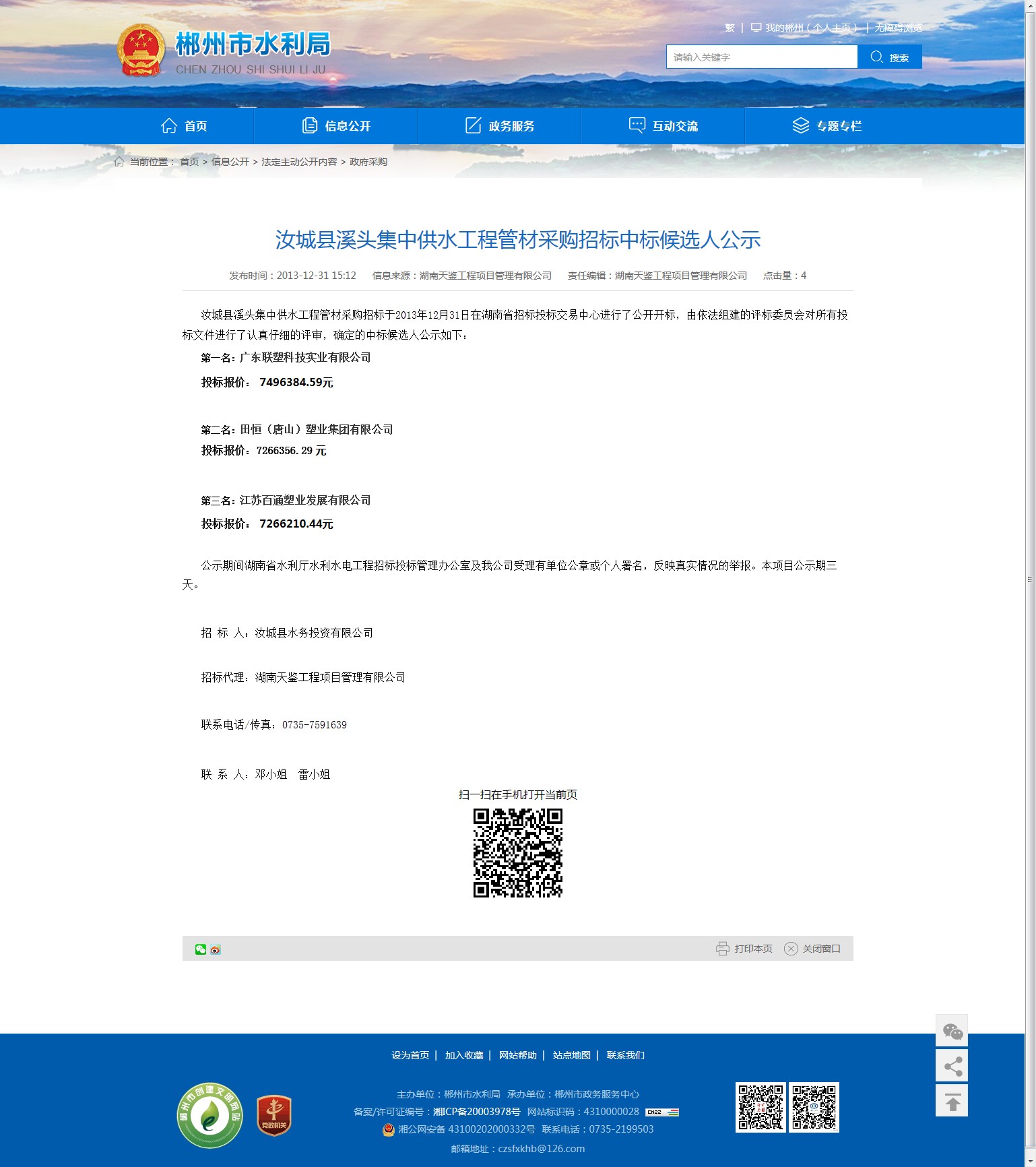This screenshot has height=1167, width=1036.
Task: Open 联系我们 footer link
Action: pyautogui.click(x=626, y=1055)
